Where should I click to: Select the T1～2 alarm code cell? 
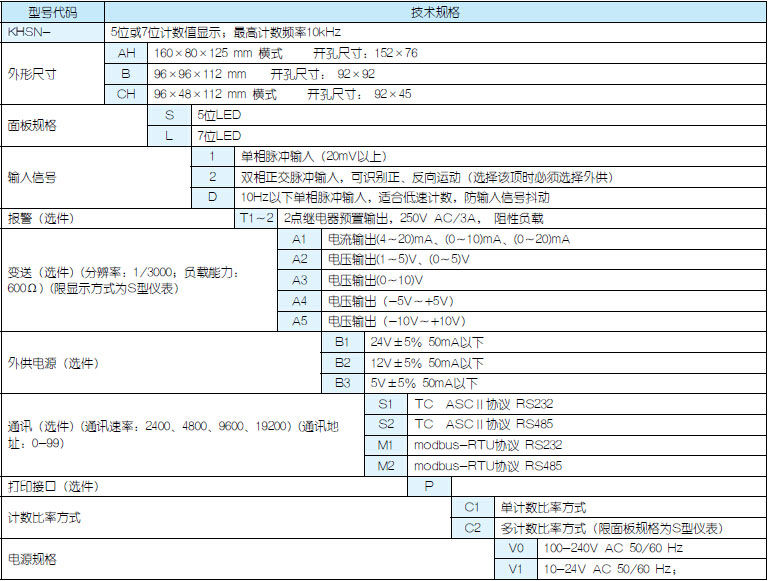pyautogui.click(x=256, y=218)
